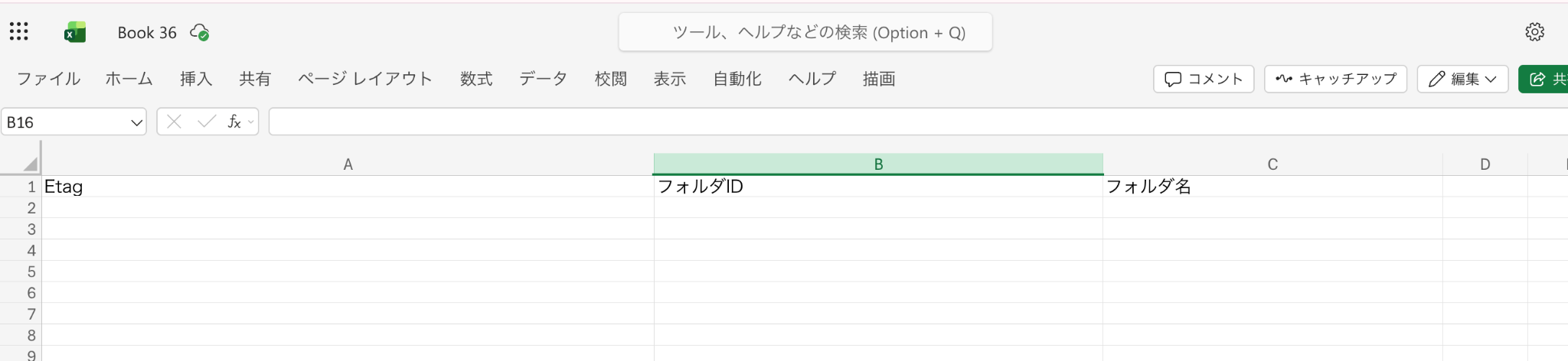
Task: Click the confirm checkmark formula icon
Action: pos(206,122)
